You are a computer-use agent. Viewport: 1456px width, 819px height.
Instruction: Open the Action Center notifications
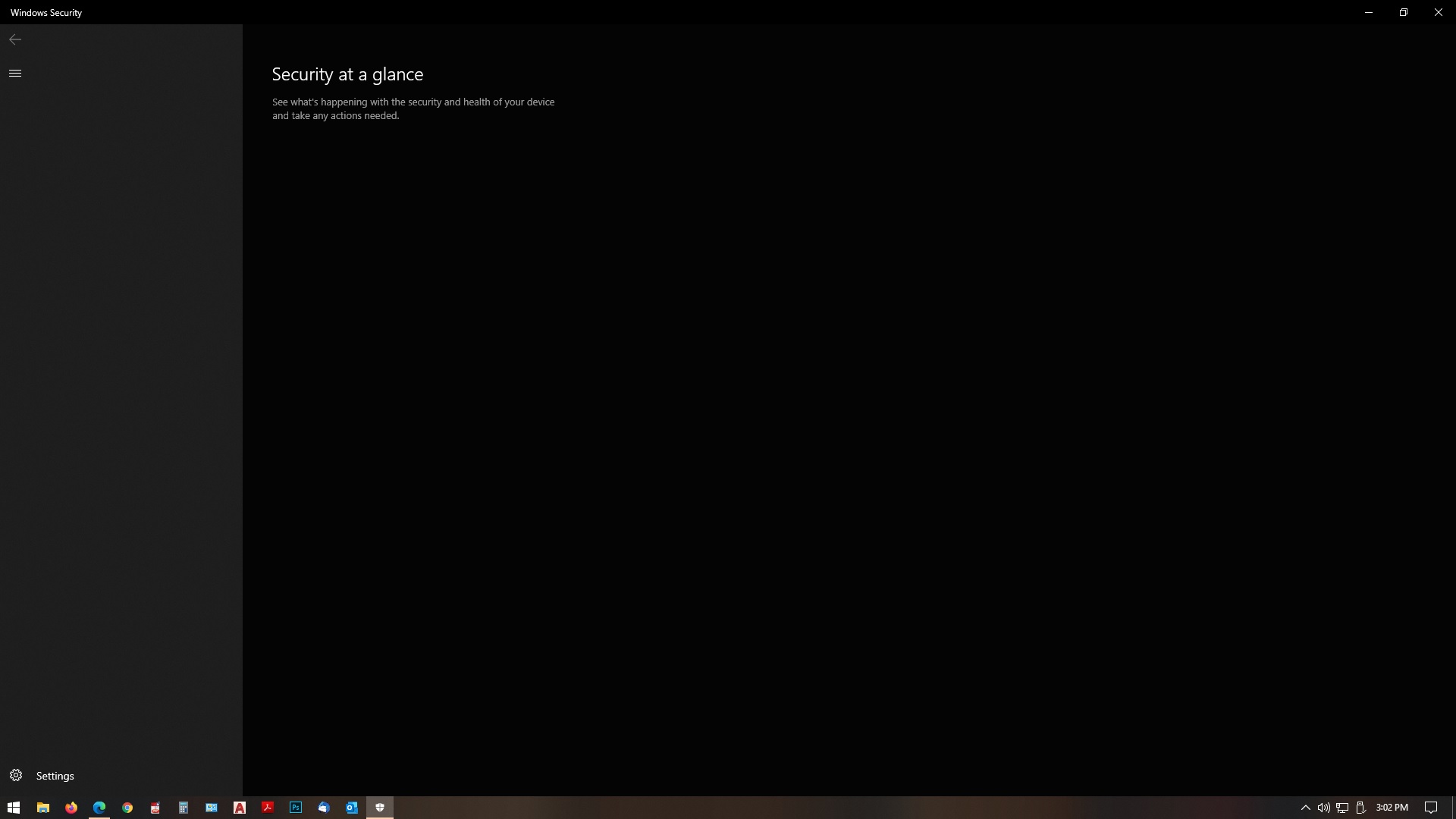point(1431,808)
